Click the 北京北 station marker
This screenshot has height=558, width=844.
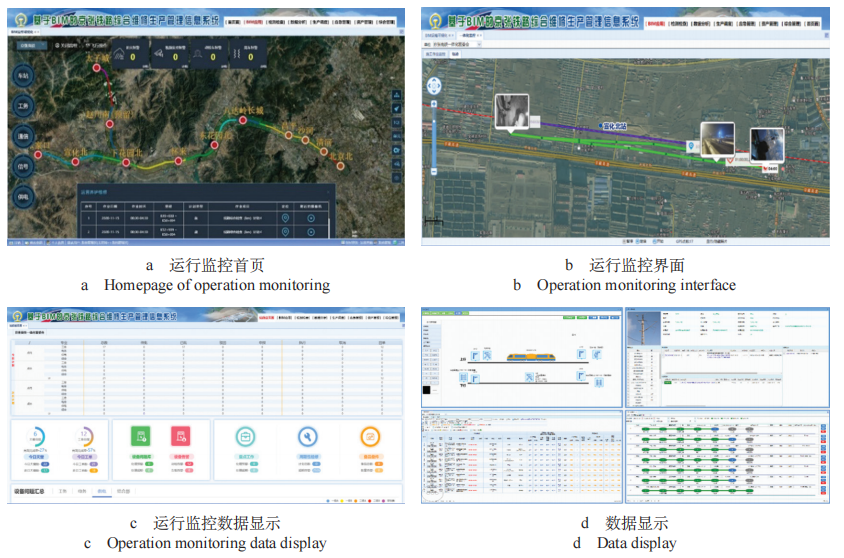click(340, 166)
